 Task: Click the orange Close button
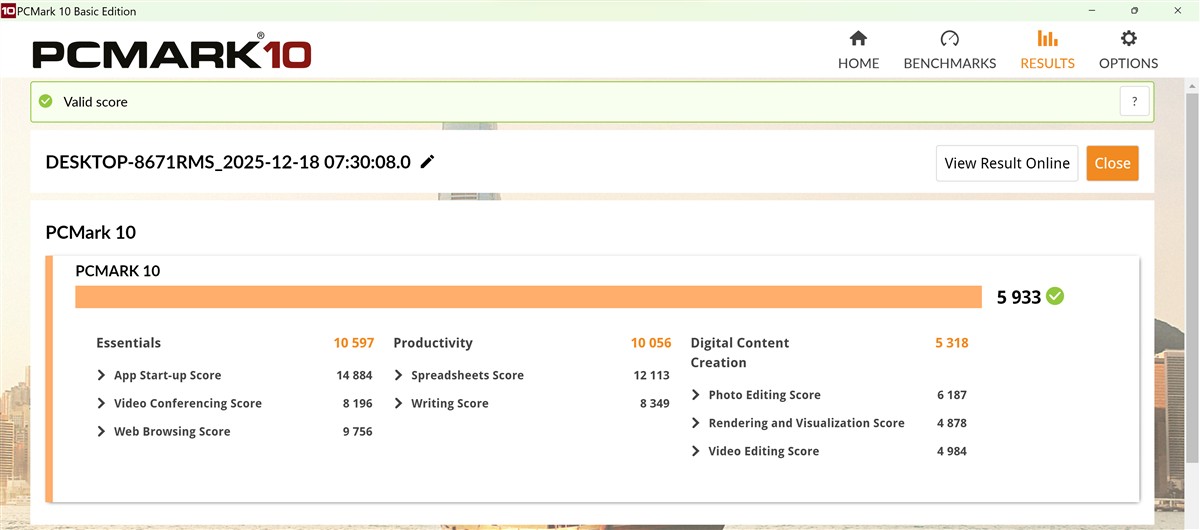tap(1112, 163)
